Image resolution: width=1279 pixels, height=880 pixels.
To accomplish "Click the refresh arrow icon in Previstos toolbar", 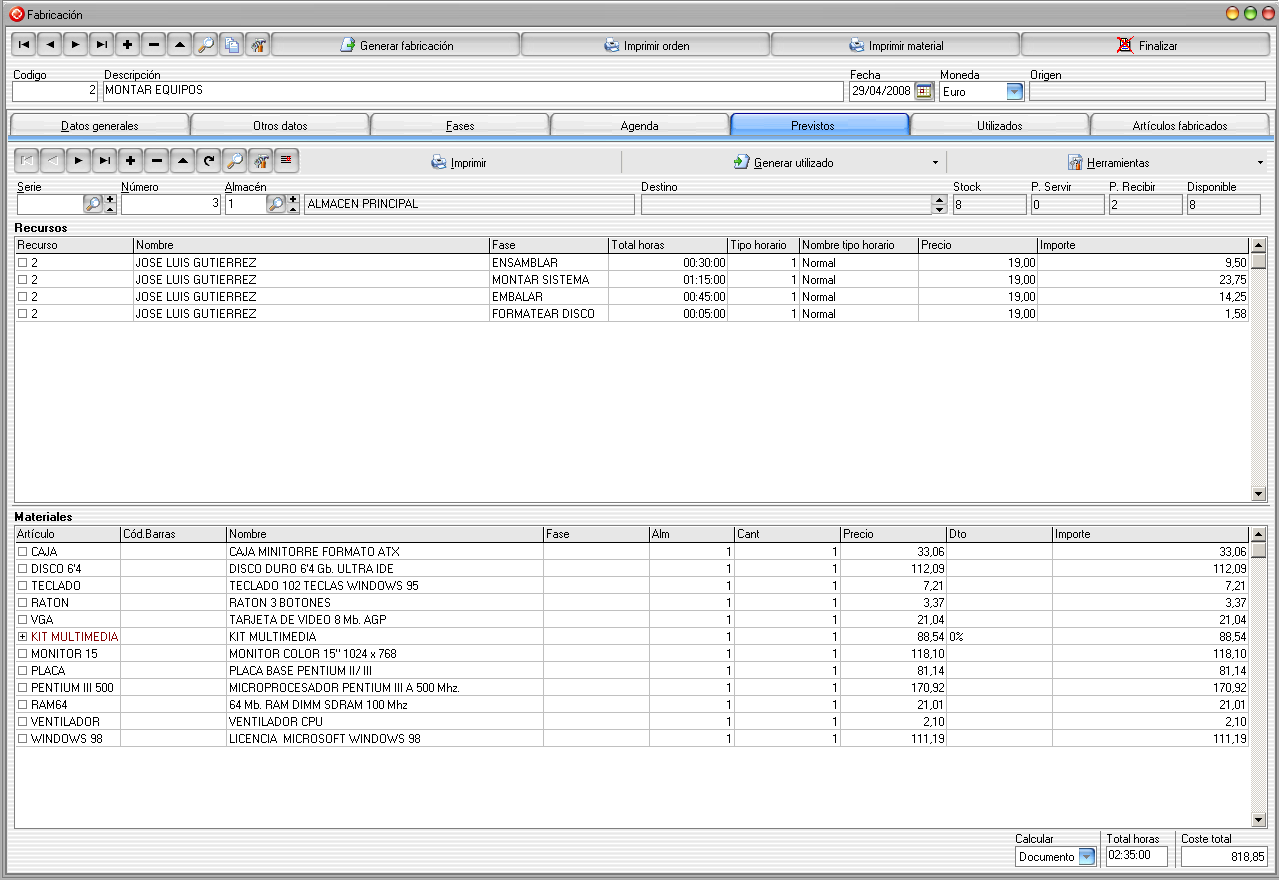I will click(x=208, y=161).
